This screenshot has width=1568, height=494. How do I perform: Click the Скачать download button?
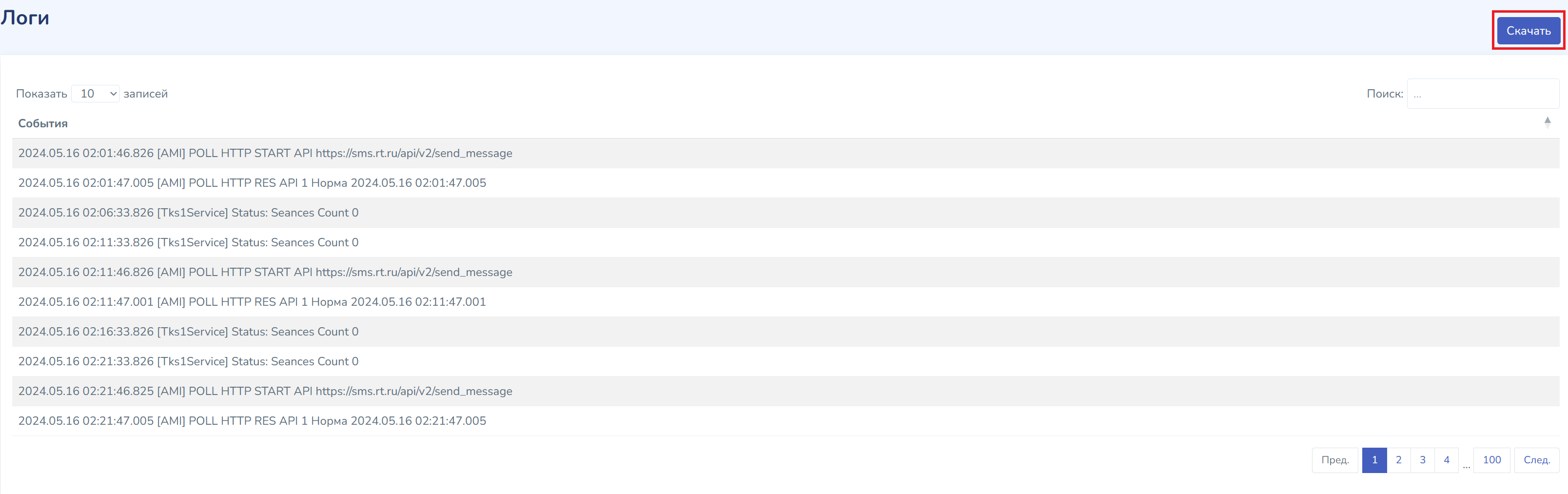tap(1528, 30)
